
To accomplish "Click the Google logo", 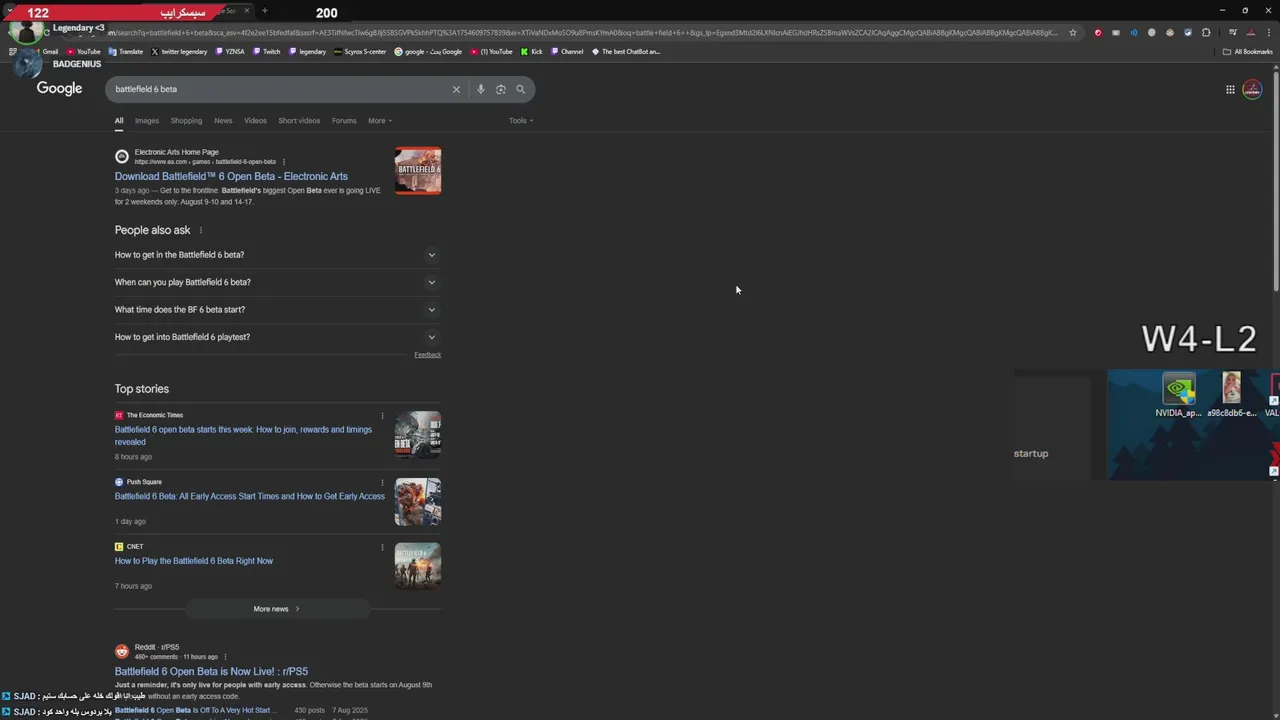I will [x=59, y=89].
